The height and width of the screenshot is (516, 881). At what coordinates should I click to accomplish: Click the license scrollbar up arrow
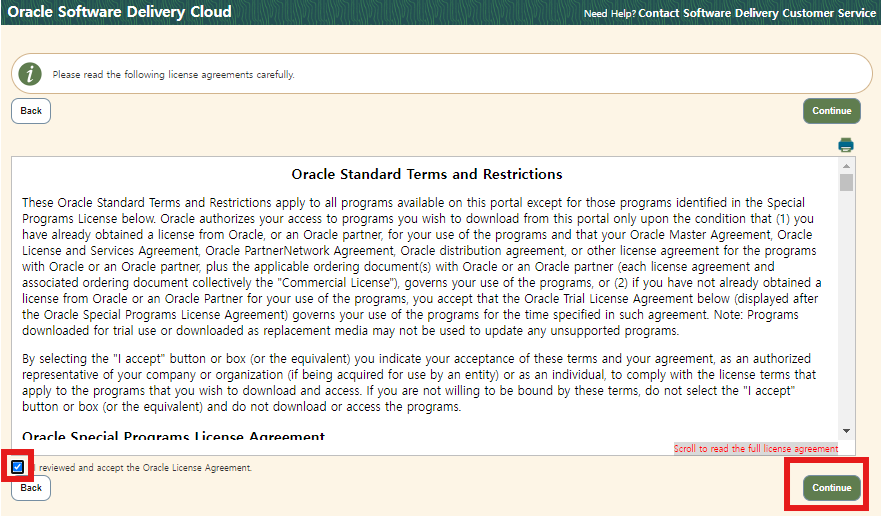tap(846, 166)
